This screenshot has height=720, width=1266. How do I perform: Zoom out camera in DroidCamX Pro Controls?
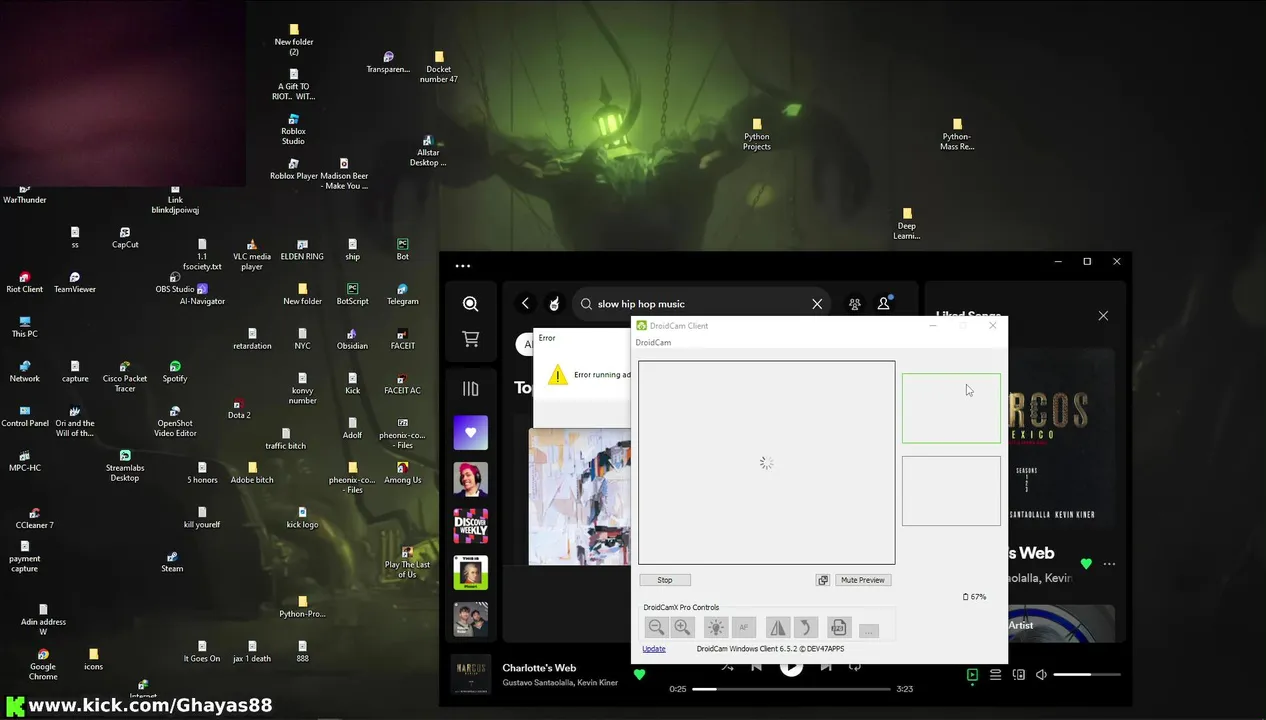pos(656,628)
